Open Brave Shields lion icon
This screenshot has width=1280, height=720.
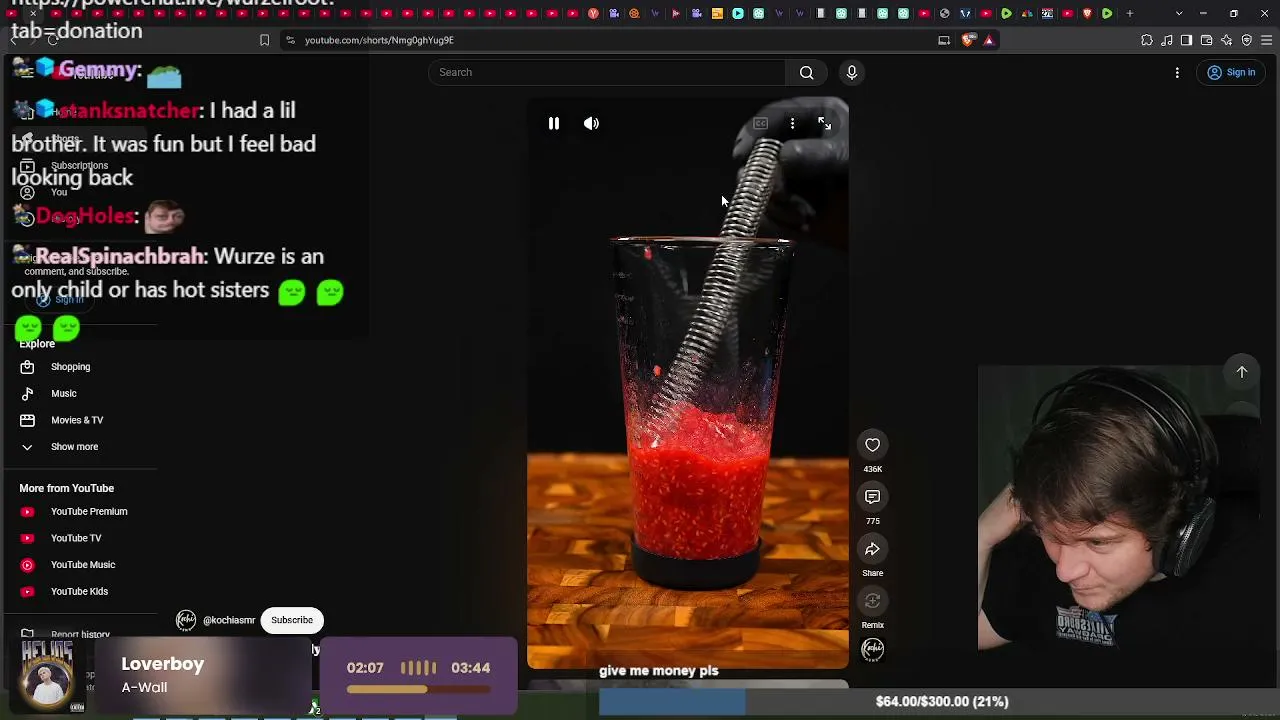tap(968, 40)
